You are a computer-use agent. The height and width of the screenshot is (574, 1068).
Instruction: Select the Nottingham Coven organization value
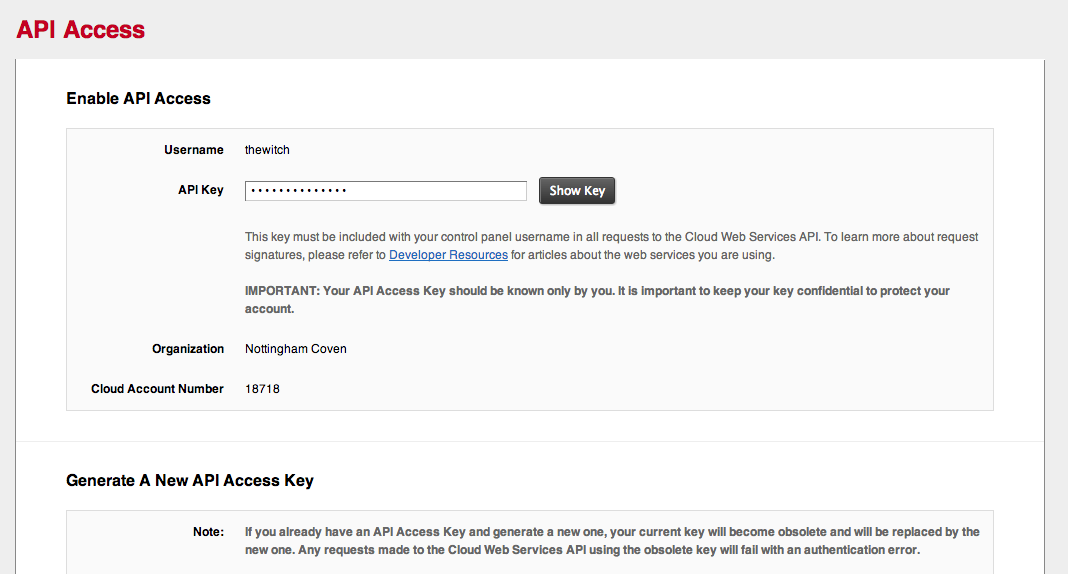coord(296,349)
